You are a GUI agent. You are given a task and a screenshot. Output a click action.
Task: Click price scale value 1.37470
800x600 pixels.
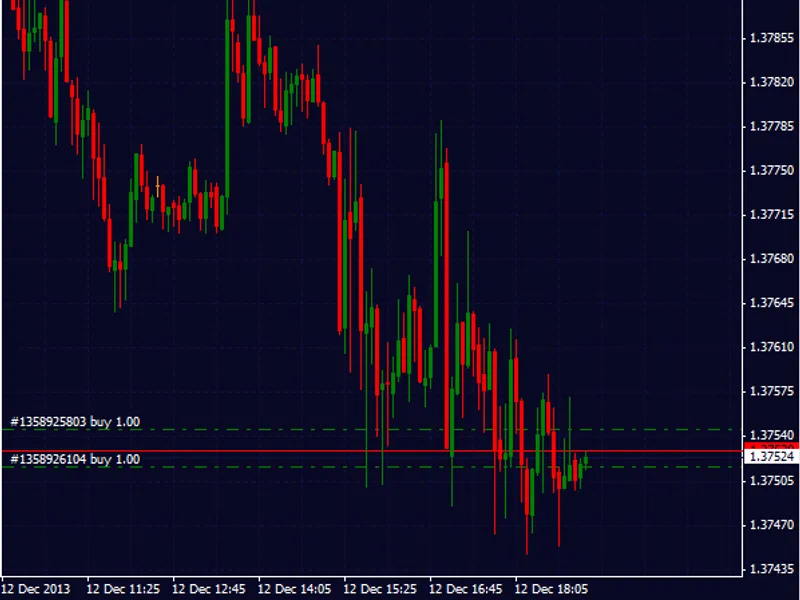coord(772,524)
